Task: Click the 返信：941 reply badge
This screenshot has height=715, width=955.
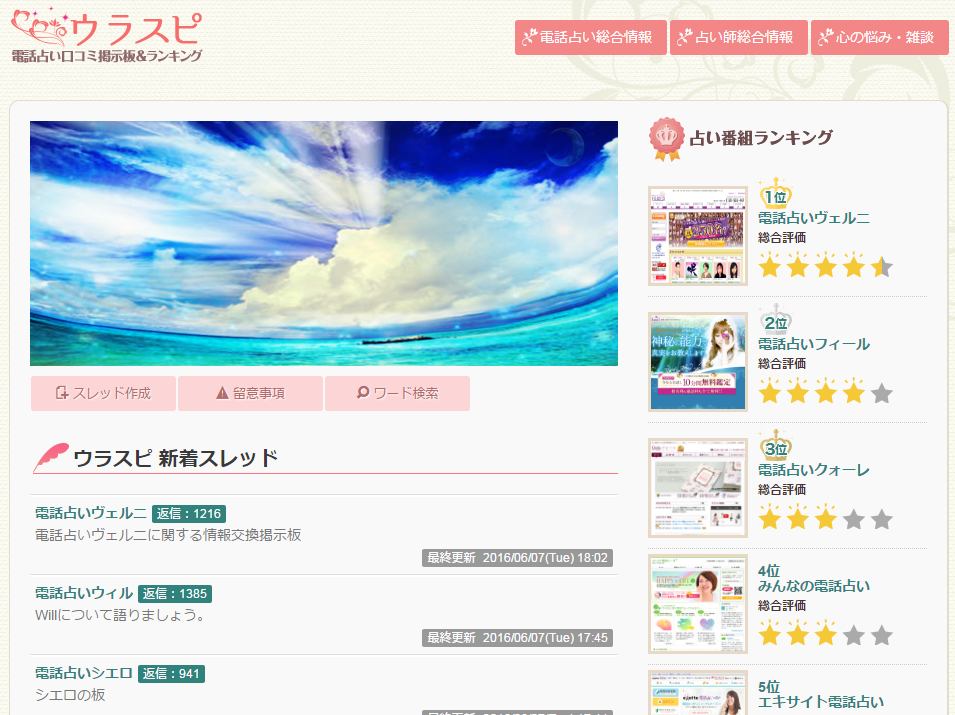Action: tap(171, 674)
